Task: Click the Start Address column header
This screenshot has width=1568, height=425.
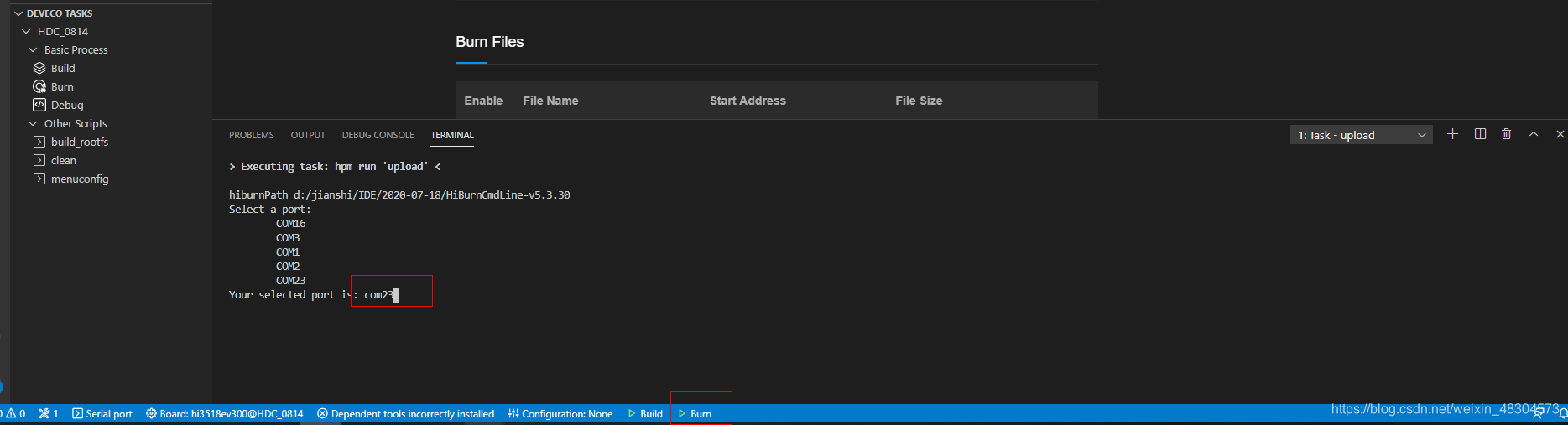Action: pos(748,101)
